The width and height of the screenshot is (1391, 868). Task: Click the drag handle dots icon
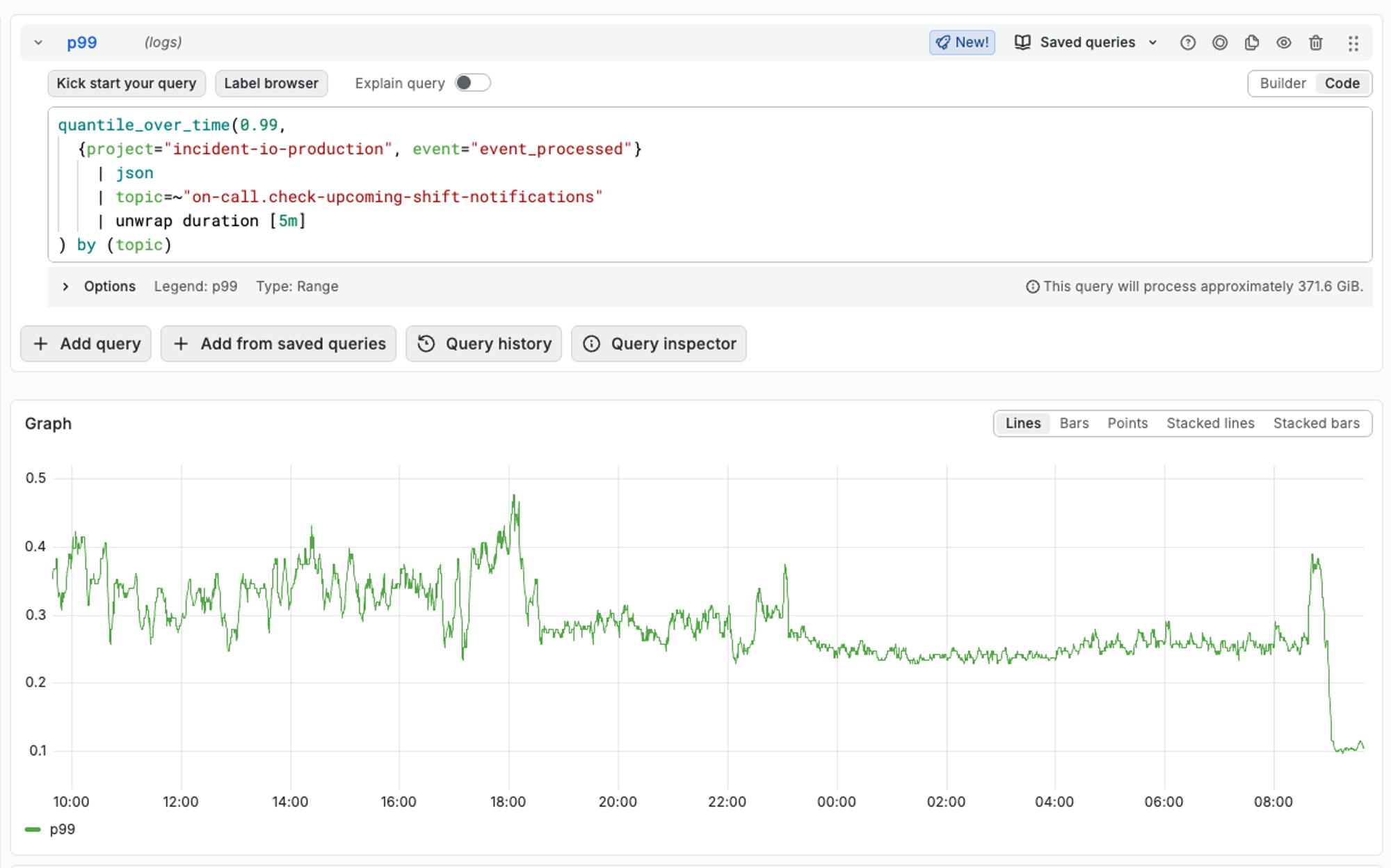coord(1353,44)
